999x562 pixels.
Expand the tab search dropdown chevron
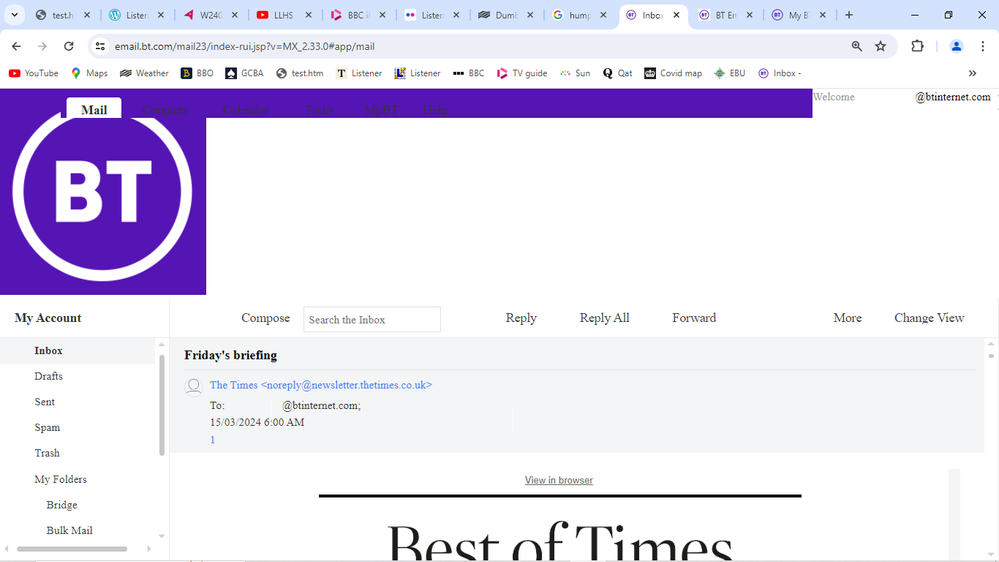[x=14, y=15]
